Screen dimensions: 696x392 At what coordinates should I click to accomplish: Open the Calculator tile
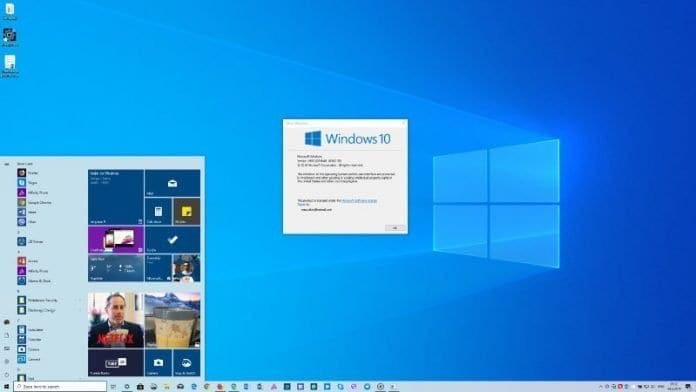(158, 211)
